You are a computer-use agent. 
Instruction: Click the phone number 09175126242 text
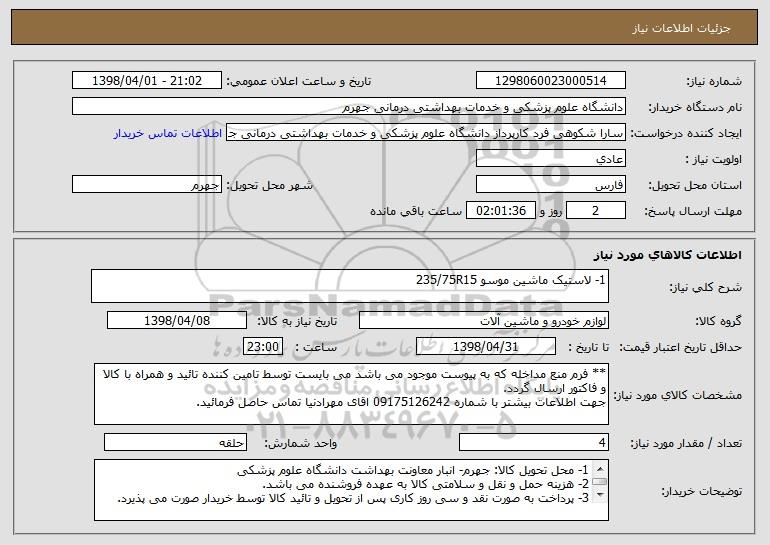pyautogui.click(x=412, y=403)
